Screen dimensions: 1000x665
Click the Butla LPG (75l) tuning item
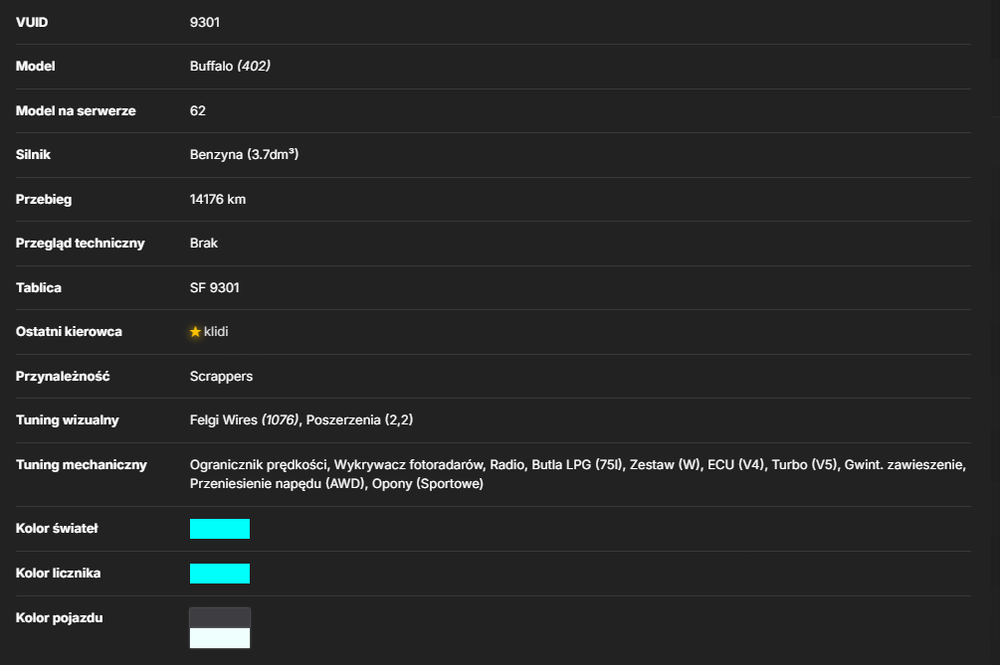pyautogui.click(x=577, y=465)
